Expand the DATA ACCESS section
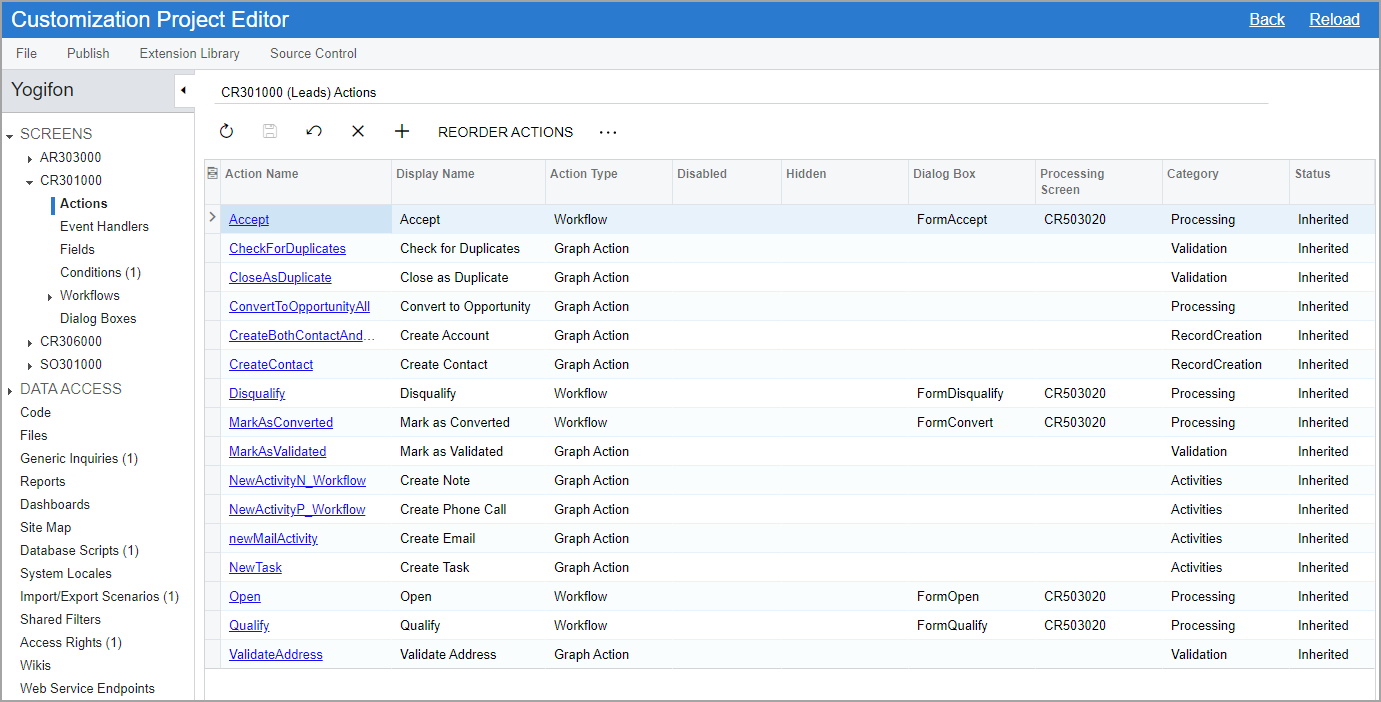Screen dimensions: 1381x702 pyautogui.click(x=10, y=390)
